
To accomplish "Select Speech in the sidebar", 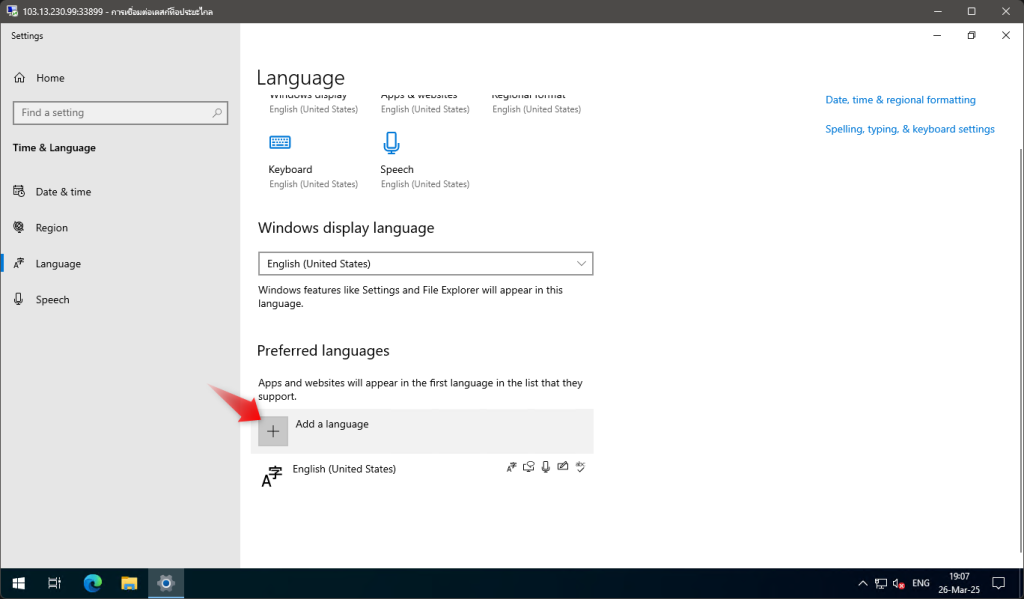I will pos(52,300).
